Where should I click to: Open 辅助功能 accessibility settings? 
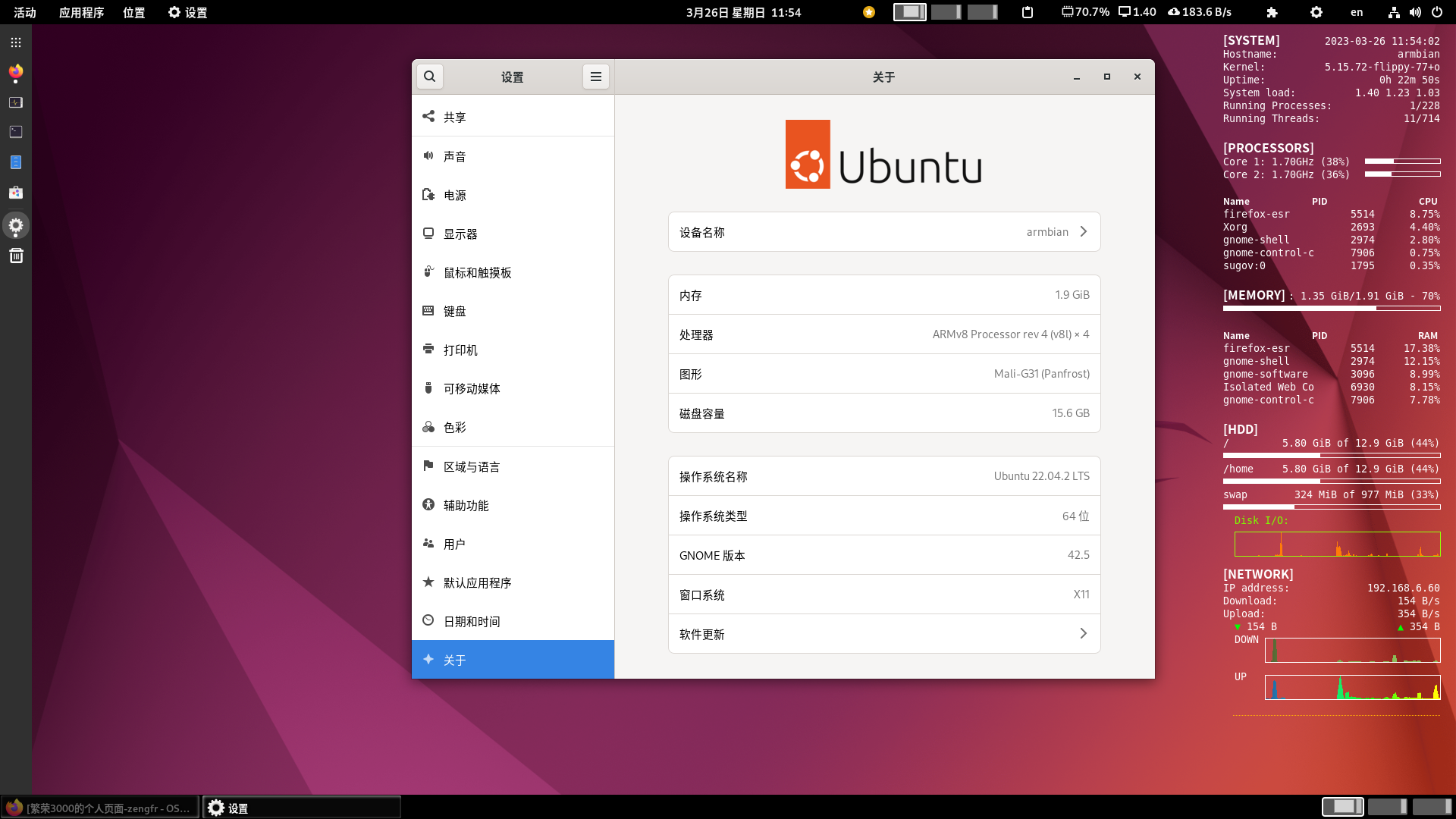513,505
